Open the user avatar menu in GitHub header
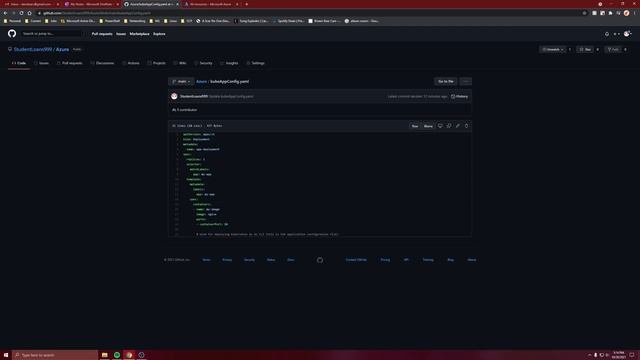 [x=627, y=34]
